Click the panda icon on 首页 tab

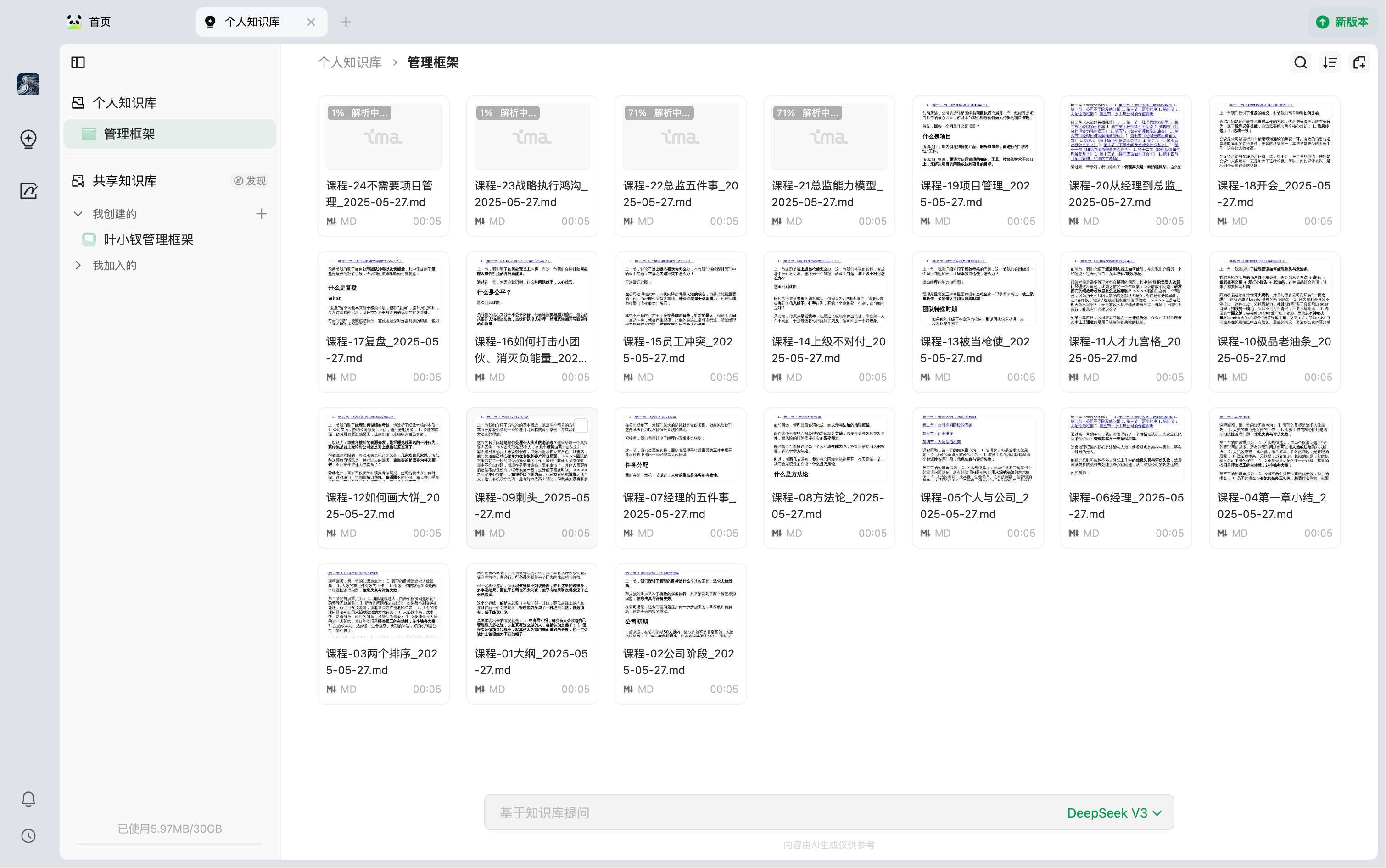[x=74, y=22]
